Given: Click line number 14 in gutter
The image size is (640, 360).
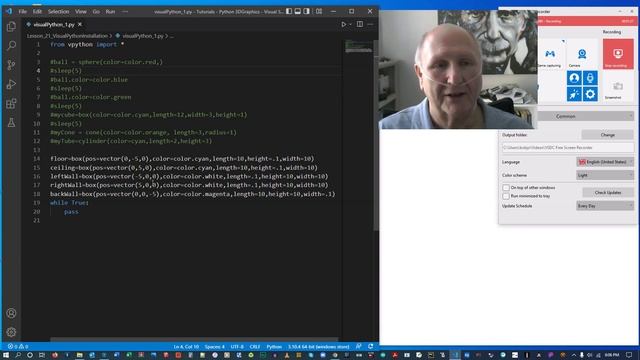Looking at the screenshot, I should [37, 158].
